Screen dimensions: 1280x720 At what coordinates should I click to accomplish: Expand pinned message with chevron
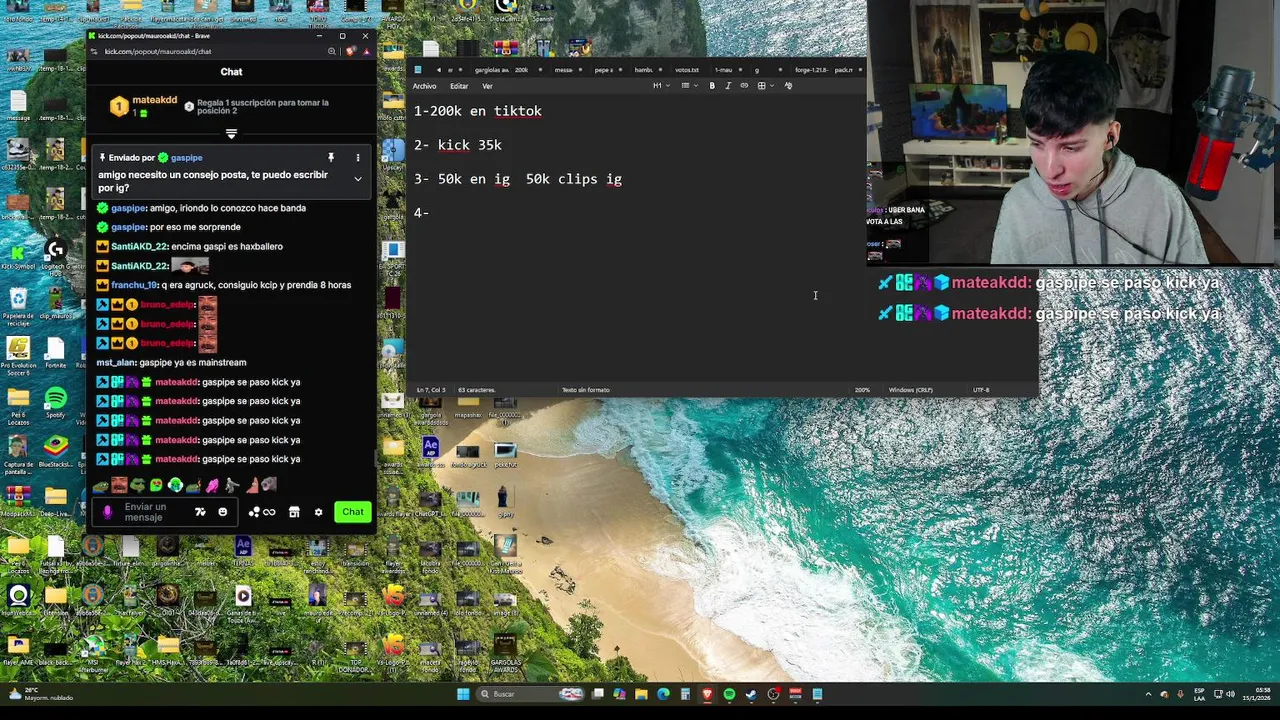[x=357, y=179]
